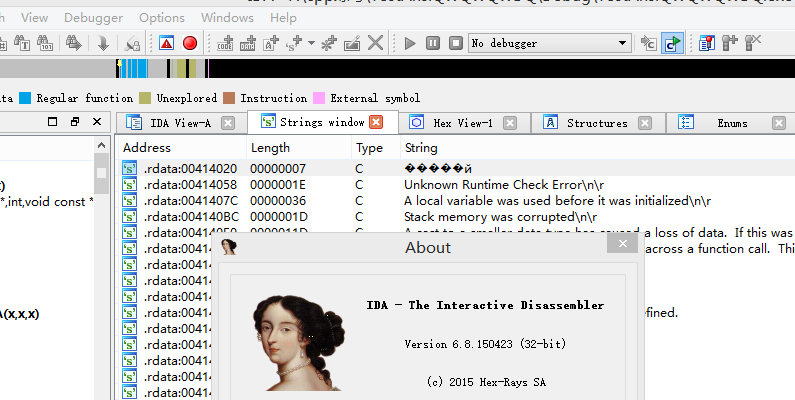
Task: Click the length value 0000001E
Action: click(278, 185)
